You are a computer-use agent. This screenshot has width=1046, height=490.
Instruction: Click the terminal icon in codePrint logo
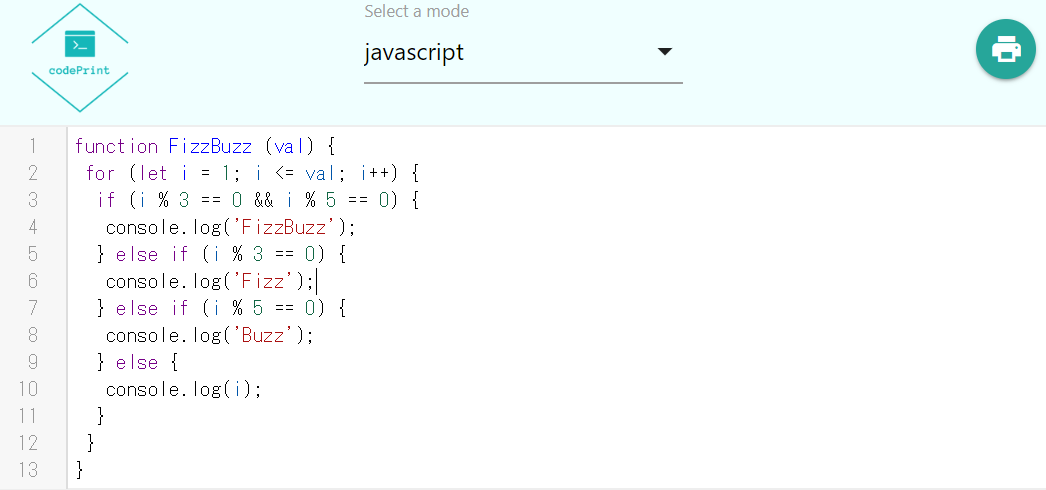click(x=80, y=44)
